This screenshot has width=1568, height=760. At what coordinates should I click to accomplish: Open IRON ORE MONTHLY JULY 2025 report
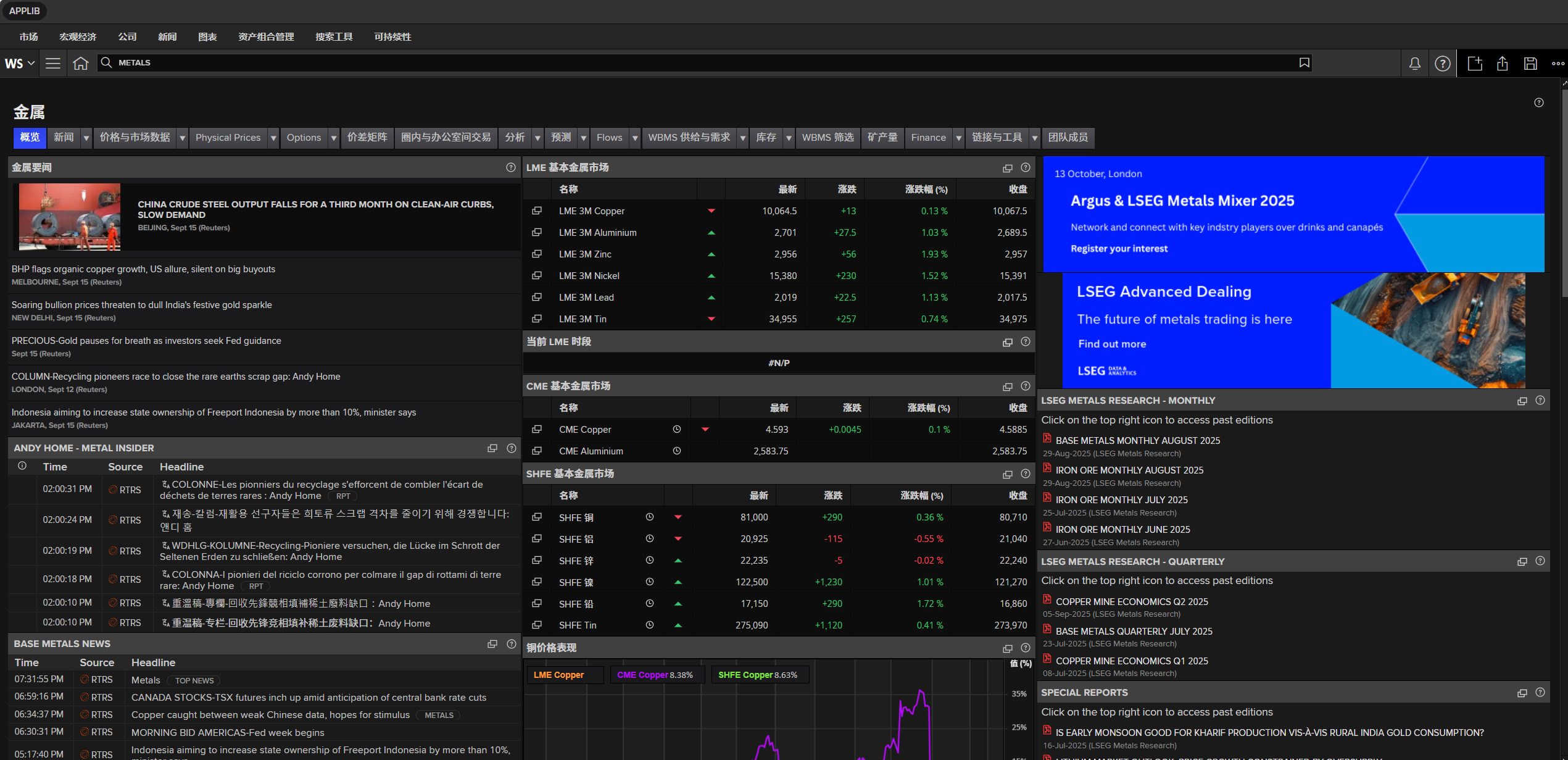pos(1121,500)
